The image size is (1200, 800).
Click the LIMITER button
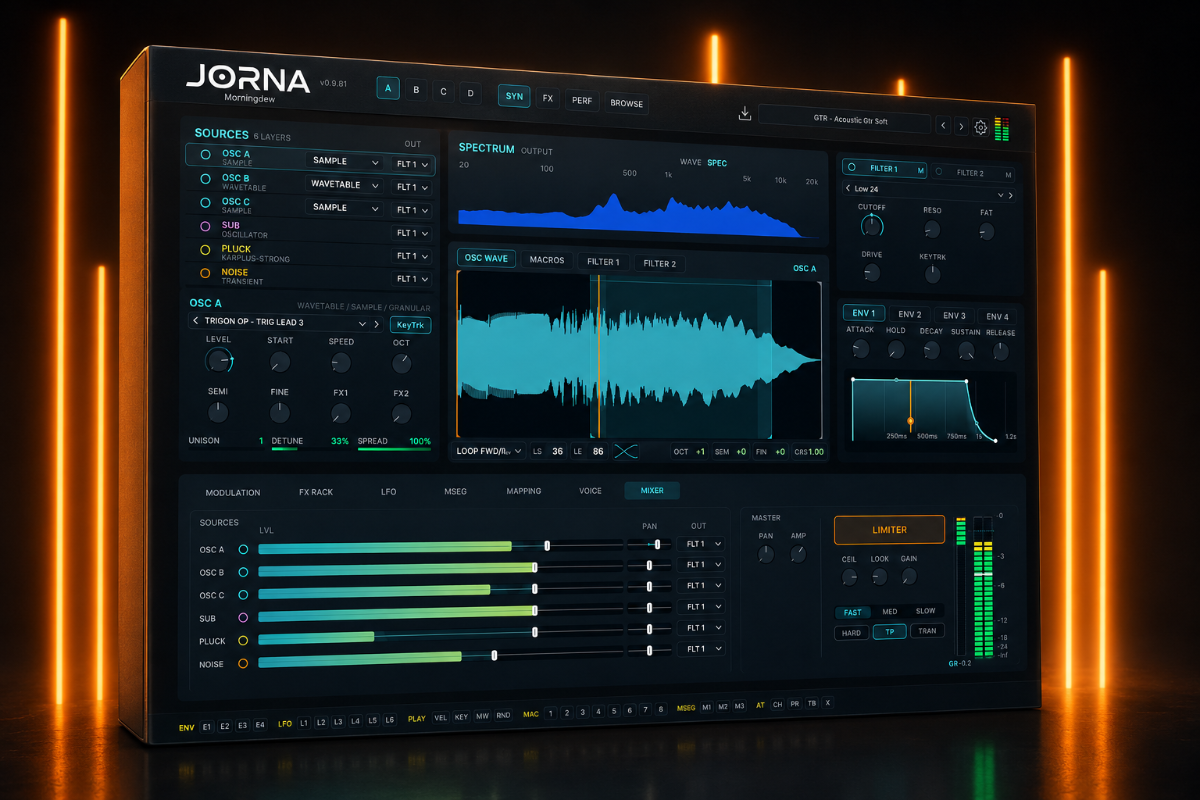[889, 530]
